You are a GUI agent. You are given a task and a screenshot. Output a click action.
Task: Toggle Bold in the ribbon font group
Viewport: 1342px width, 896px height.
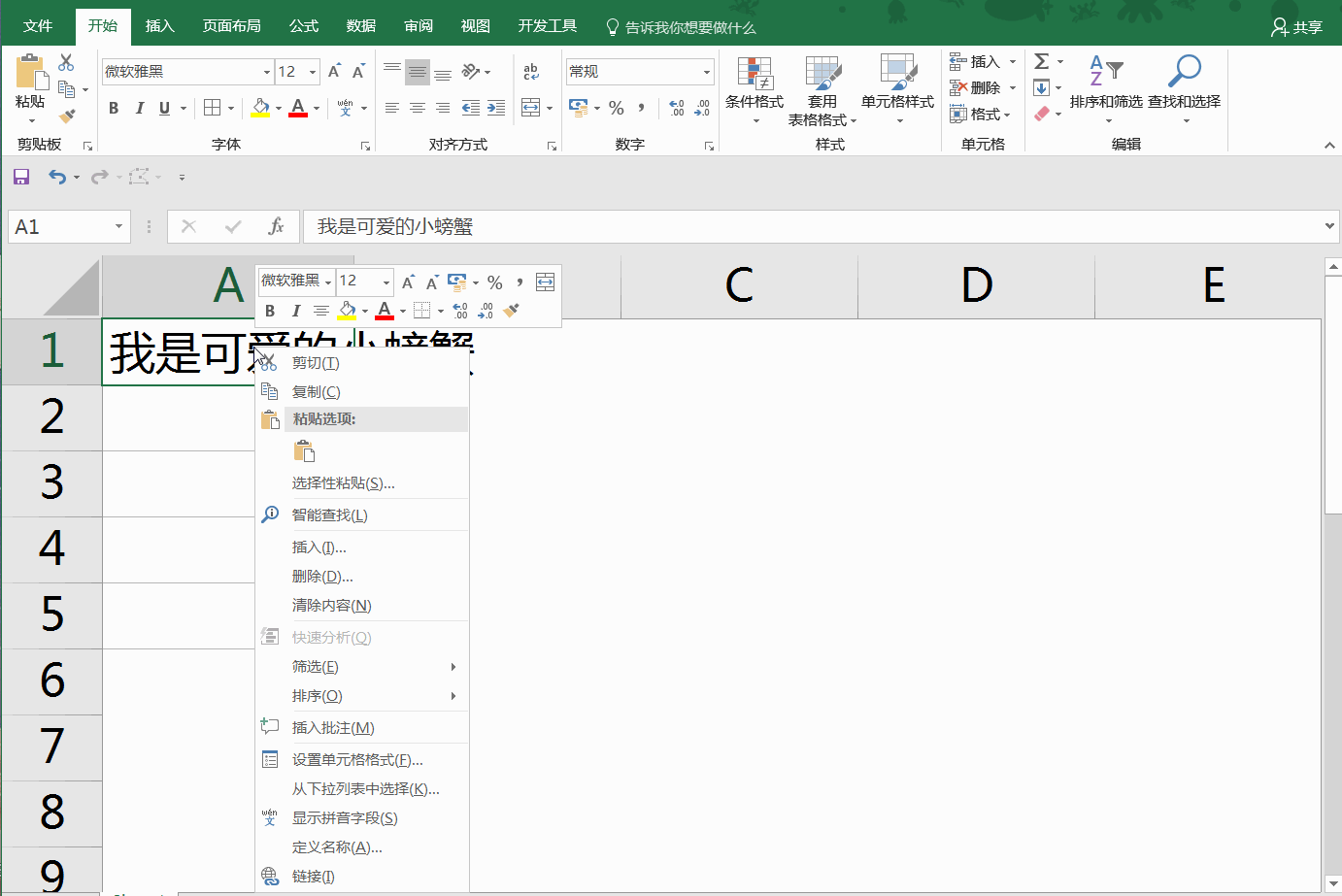[x=114, y=108]
